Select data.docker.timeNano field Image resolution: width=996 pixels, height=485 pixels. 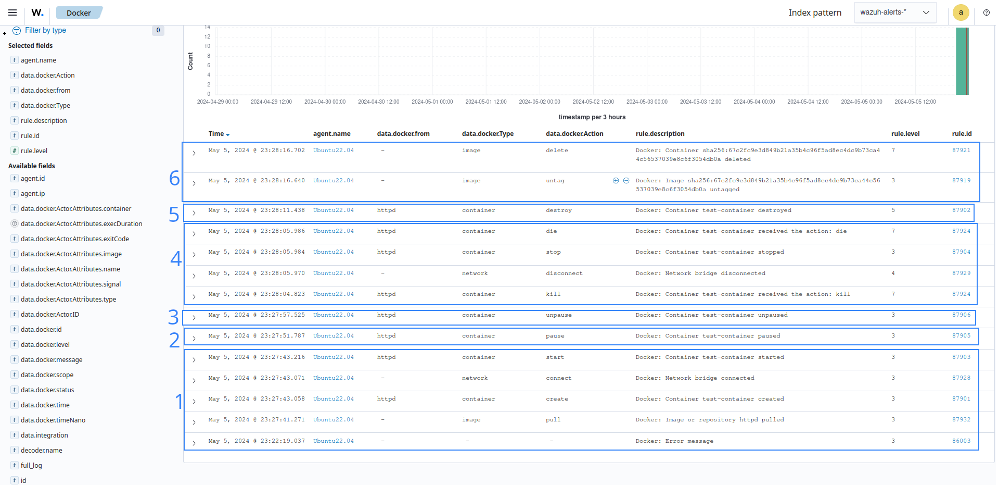click(x=51, y=420)
